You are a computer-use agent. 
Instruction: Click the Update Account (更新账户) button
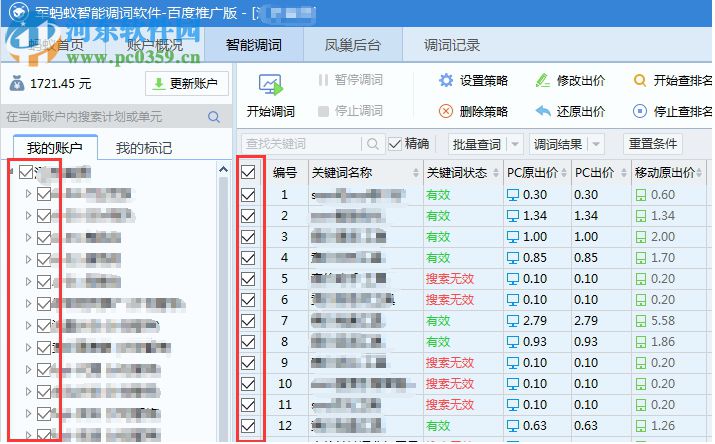tap(187, 83)
